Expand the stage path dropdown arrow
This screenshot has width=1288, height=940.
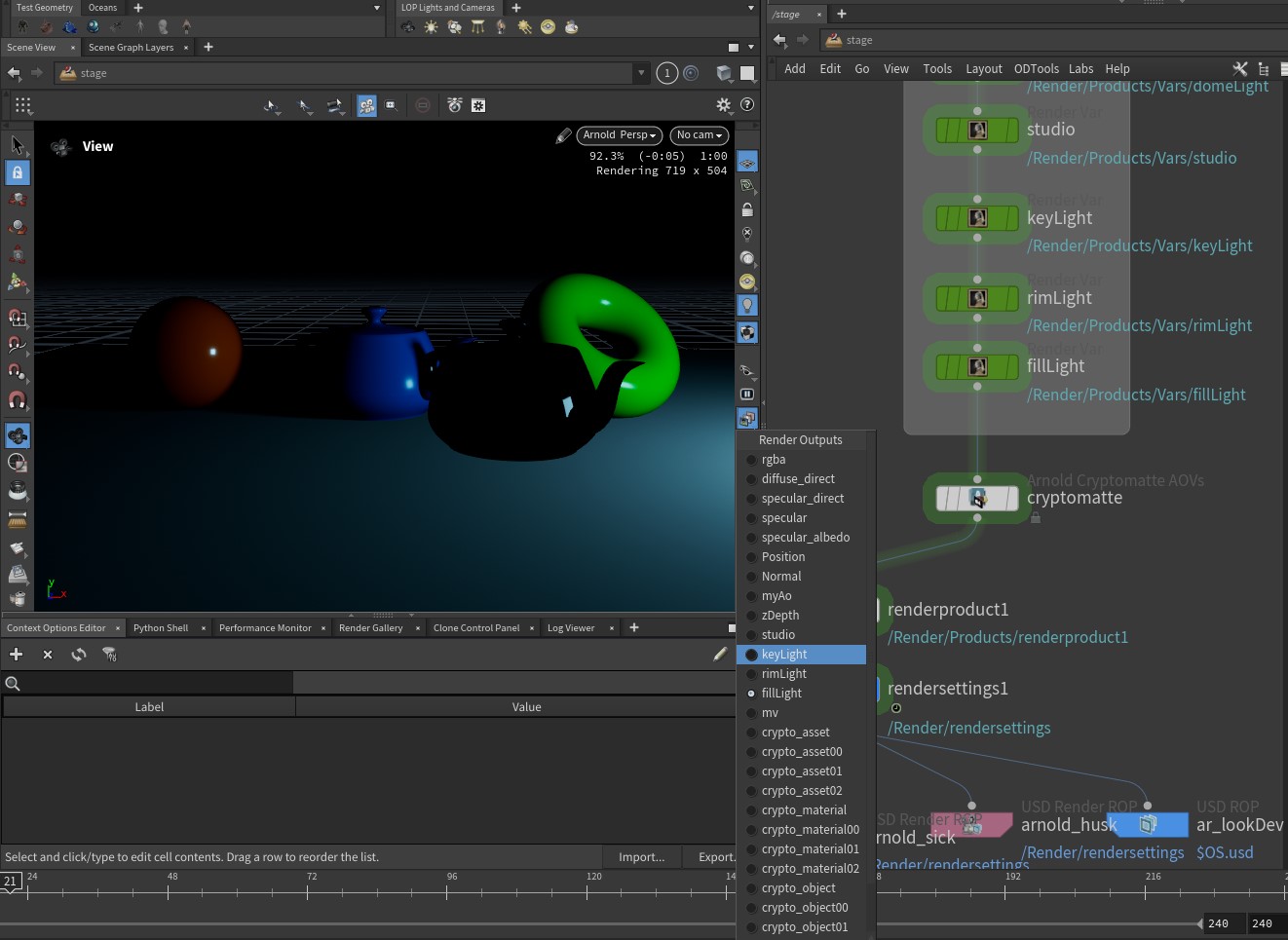(x=640, y=73)
